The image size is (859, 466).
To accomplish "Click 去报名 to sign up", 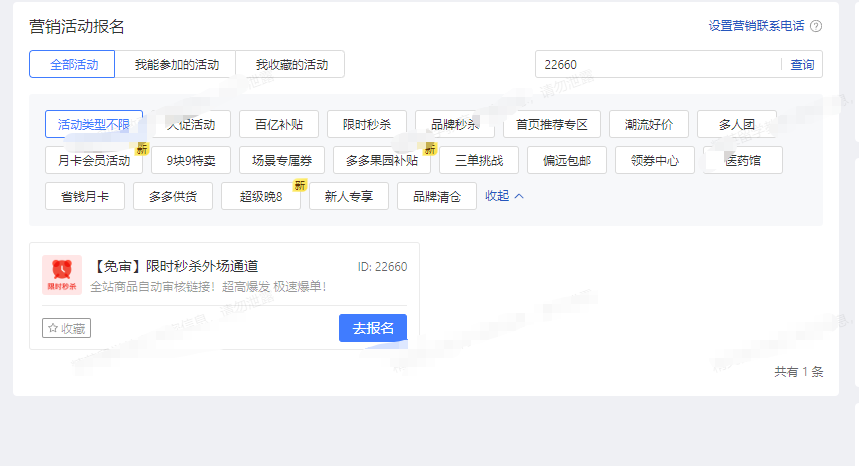I will point(373,328).
